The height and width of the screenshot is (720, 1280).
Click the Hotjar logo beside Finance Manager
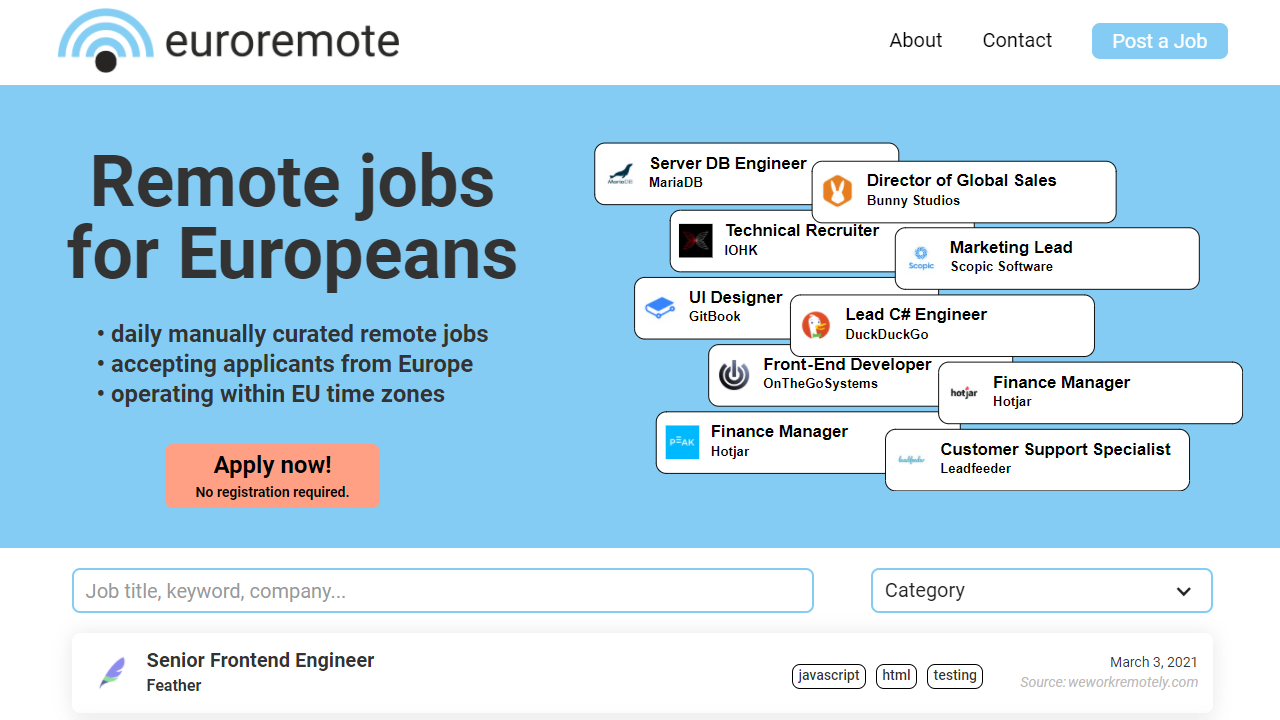click(964, 392)
